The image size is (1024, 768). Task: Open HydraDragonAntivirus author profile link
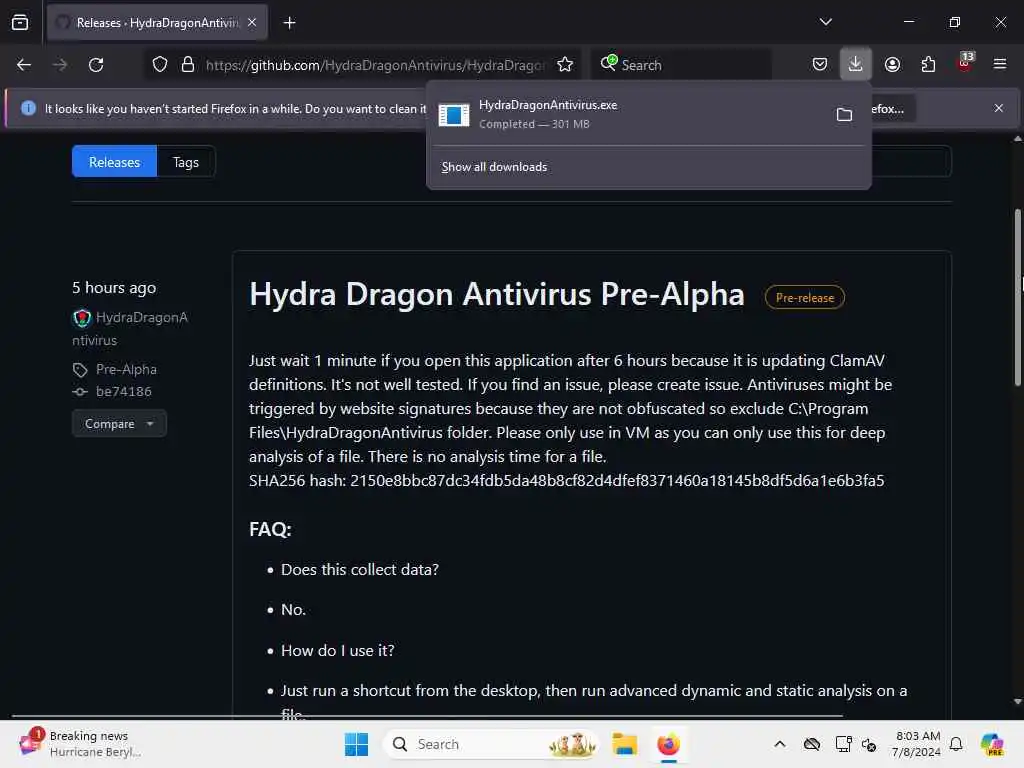click(130, 328)
